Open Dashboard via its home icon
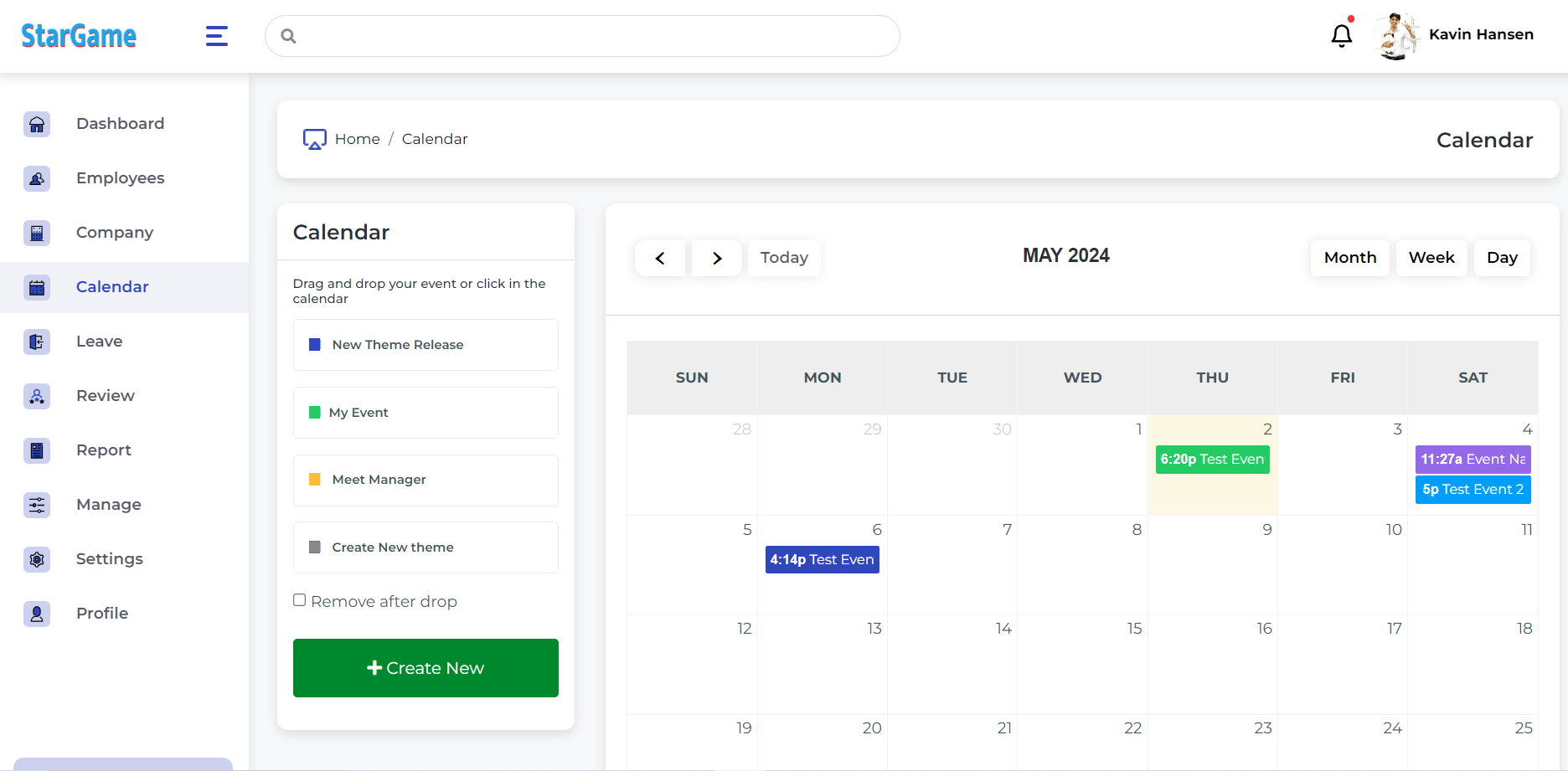The height and width of the screenshot is (771, 1568). (37, 124)
